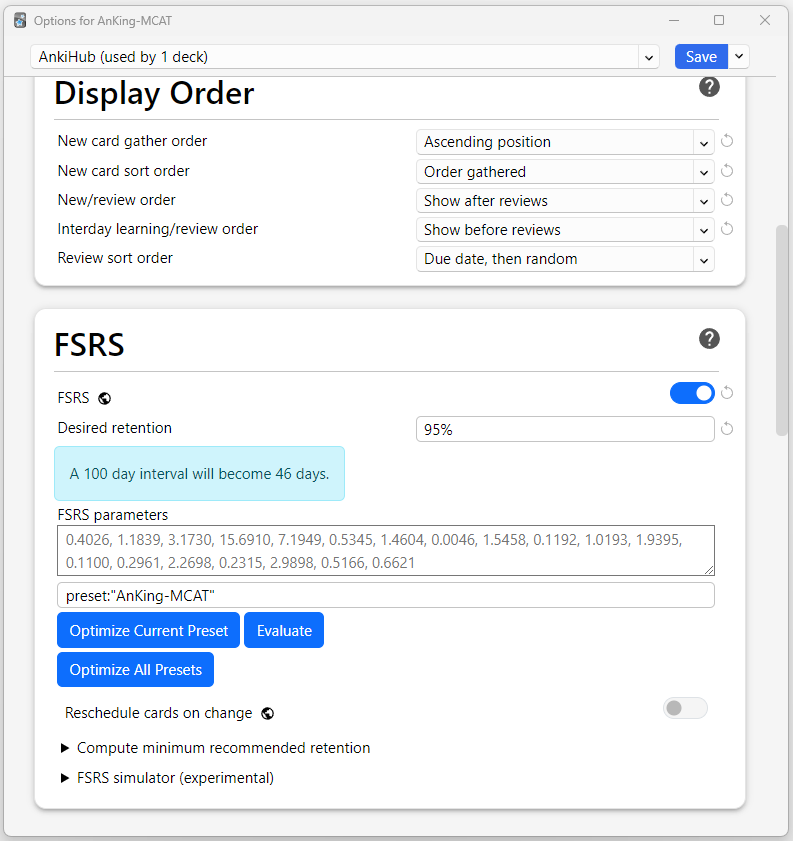793x841 pixels.
Task: Click the Anki app icon in title bar
Action: pyautogui.click(x=20, y=20)
